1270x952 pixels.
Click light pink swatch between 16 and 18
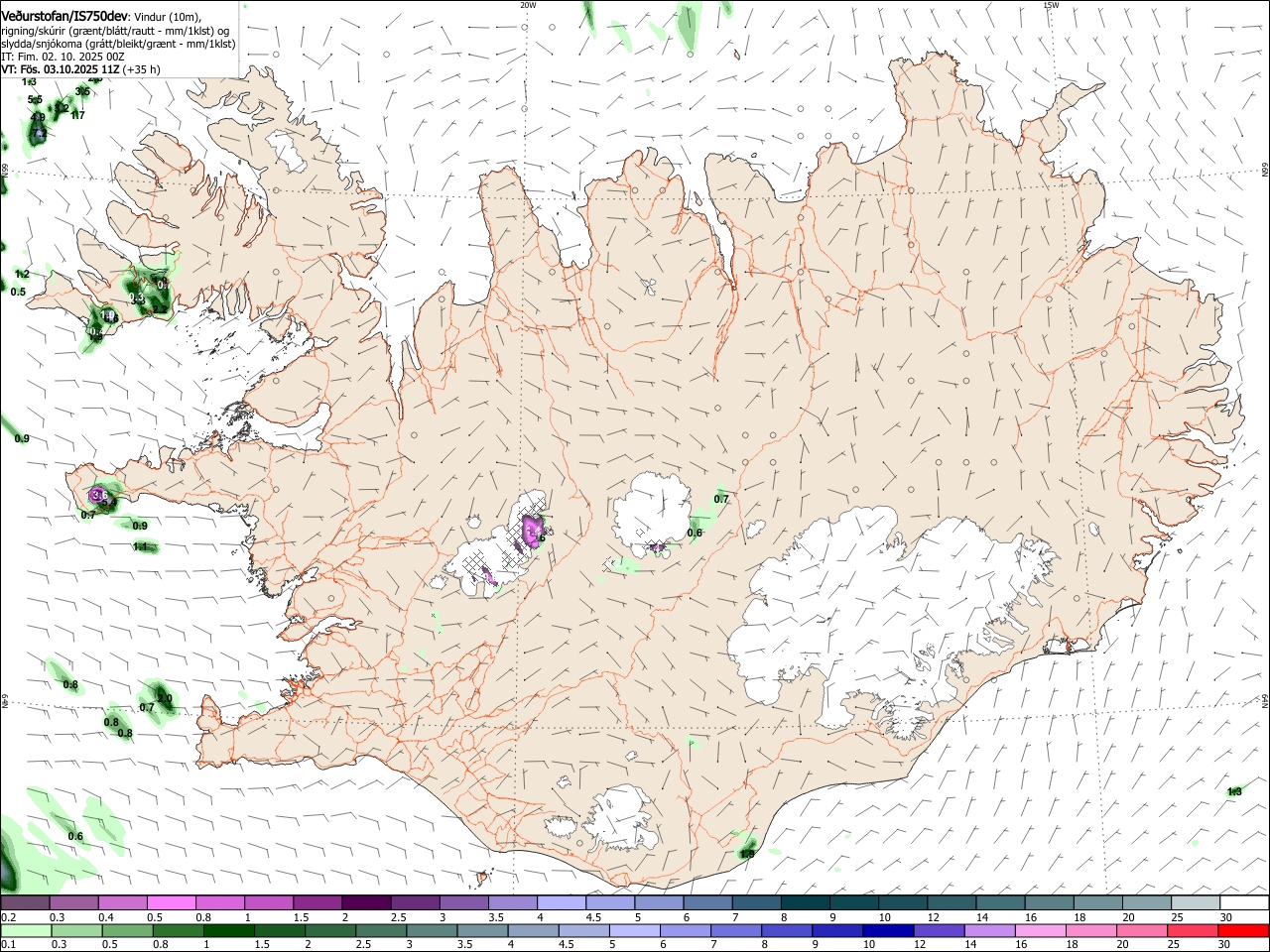point(1040,930)
